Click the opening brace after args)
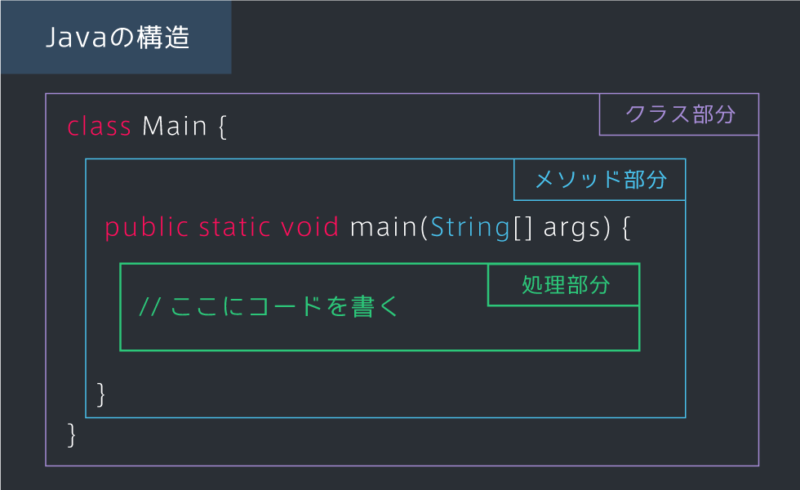800x490 pixels. [x=626, y=228]
